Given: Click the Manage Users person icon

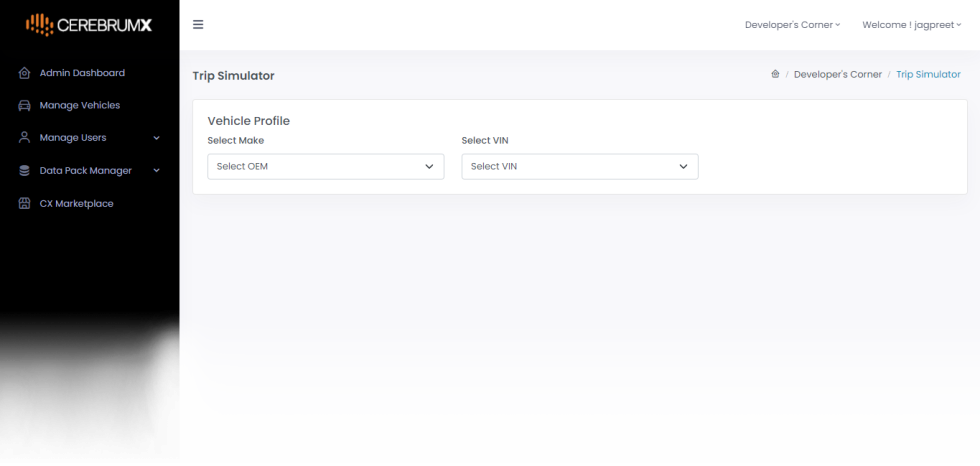Looking at the screenshot, I should pos(25,138).
